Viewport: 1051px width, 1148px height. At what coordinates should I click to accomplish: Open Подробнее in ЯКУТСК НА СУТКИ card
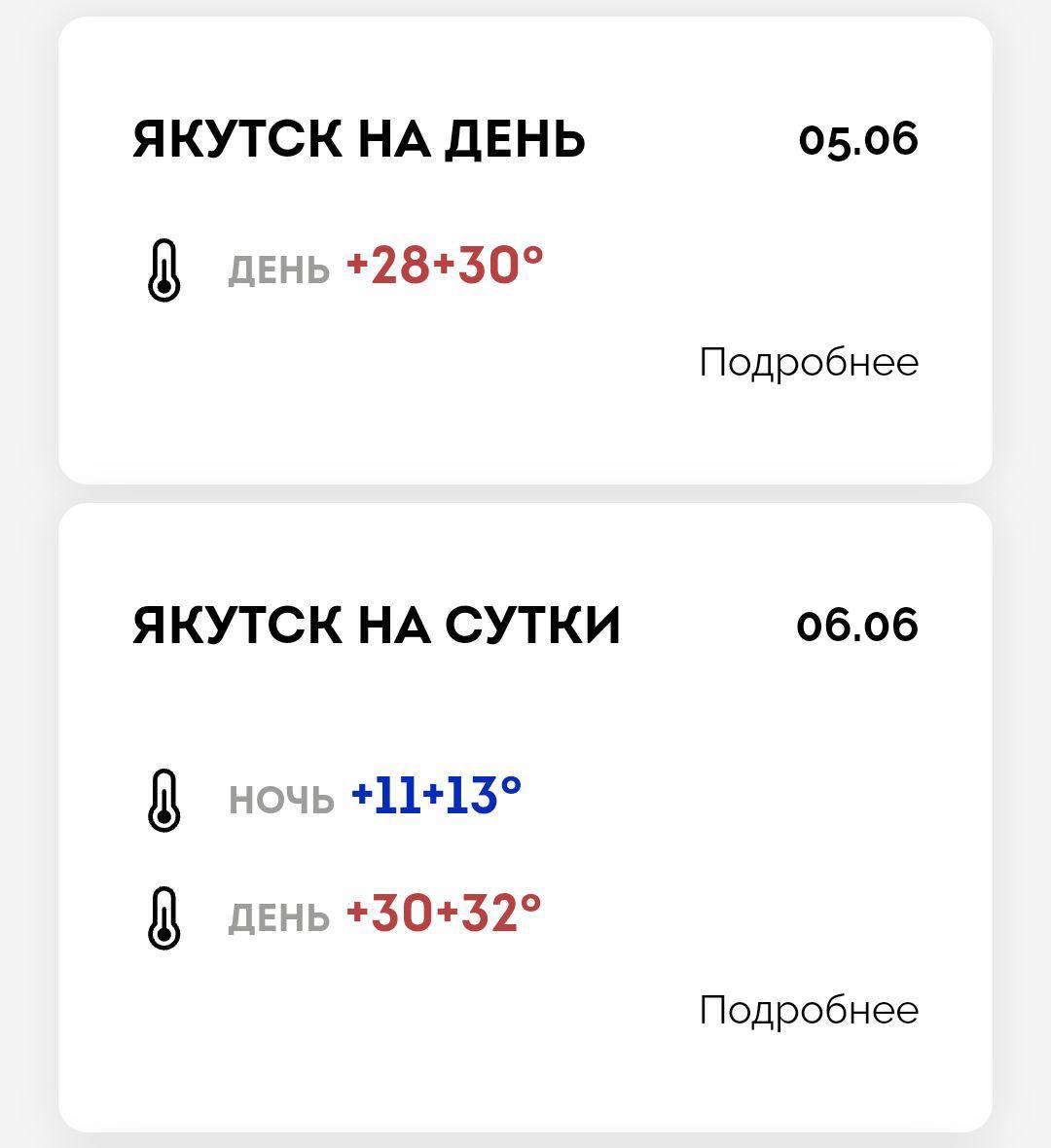pos(809,1010)
